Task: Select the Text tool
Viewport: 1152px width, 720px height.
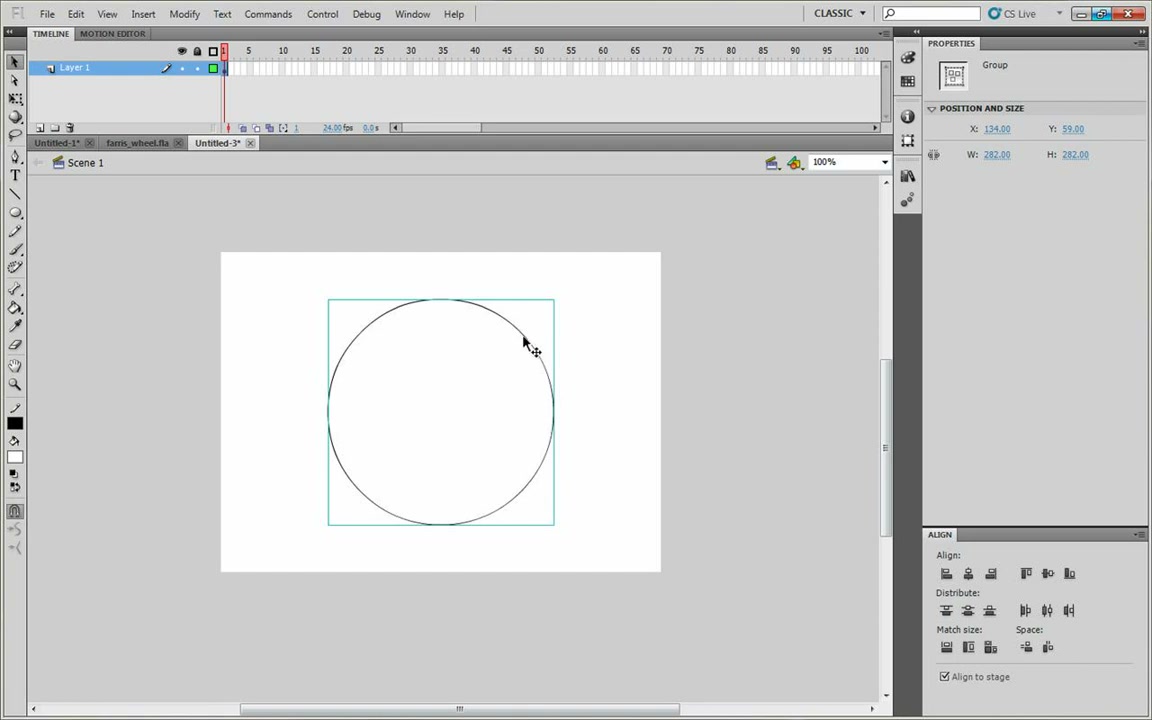Action: coord(15,176)
